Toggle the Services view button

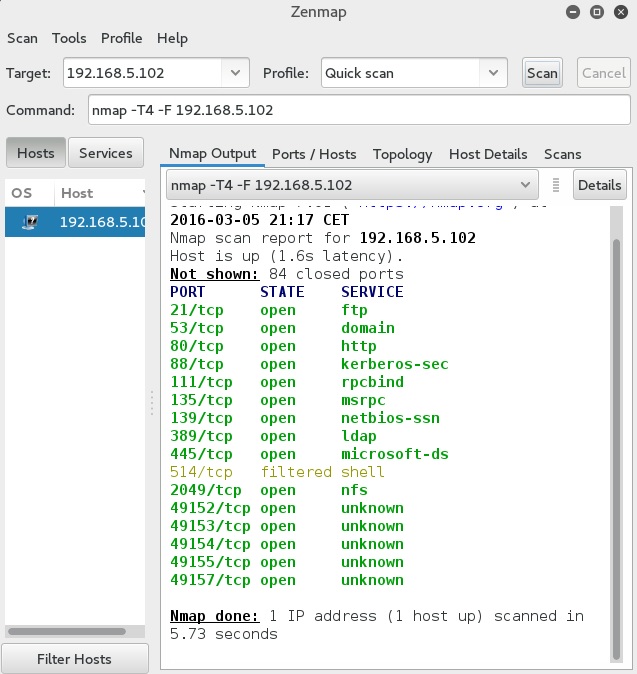pyautogui.click(x=106, y=153)
